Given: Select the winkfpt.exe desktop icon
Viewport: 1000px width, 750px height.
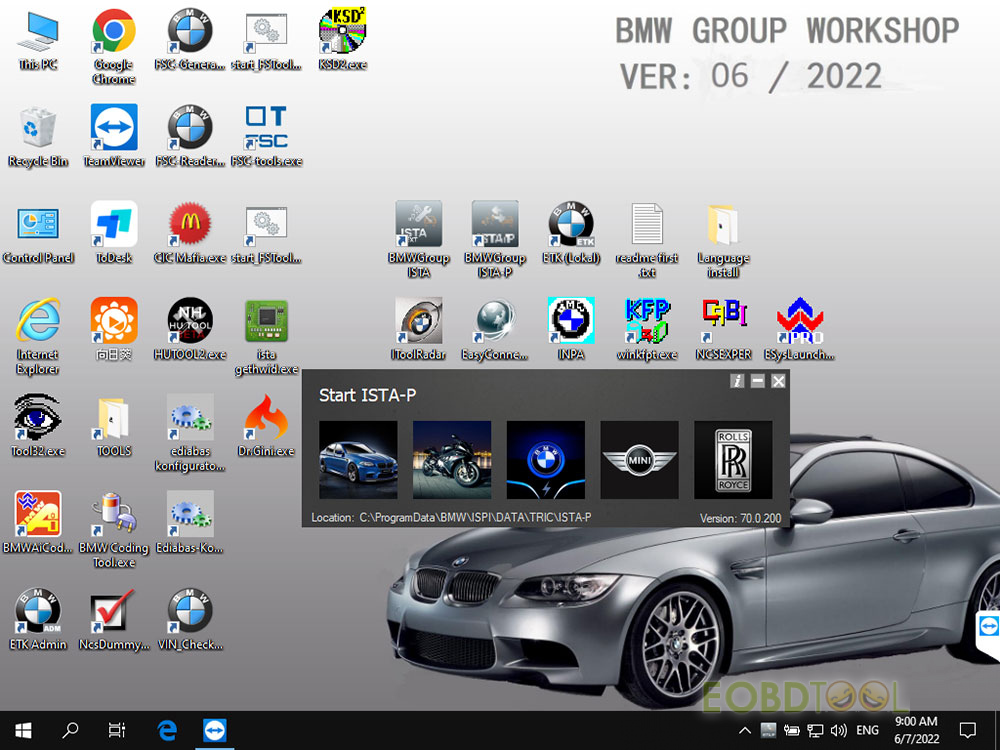Looking at the screenshot, I should tap(647, 329).
